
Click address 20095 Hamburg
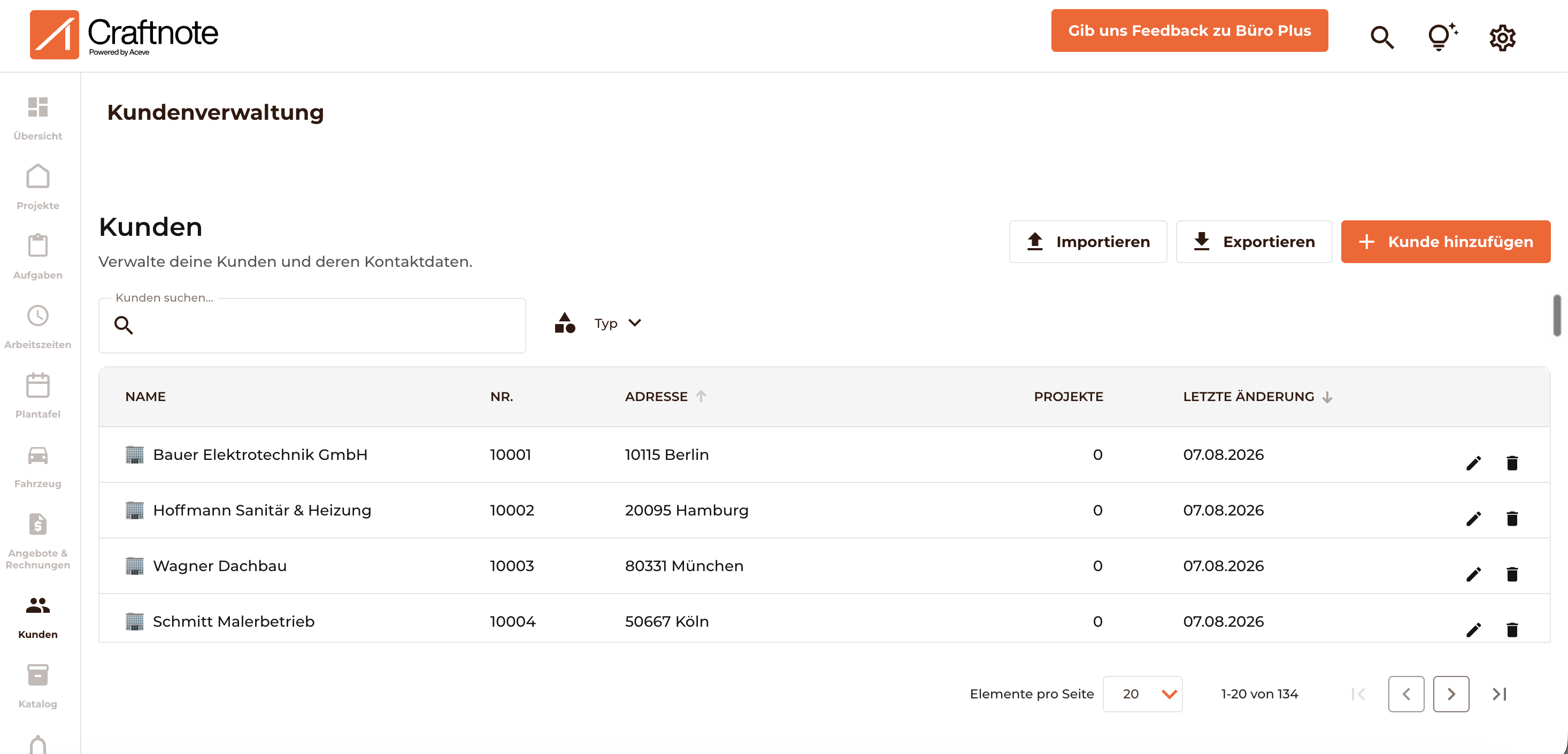point(687,510)
